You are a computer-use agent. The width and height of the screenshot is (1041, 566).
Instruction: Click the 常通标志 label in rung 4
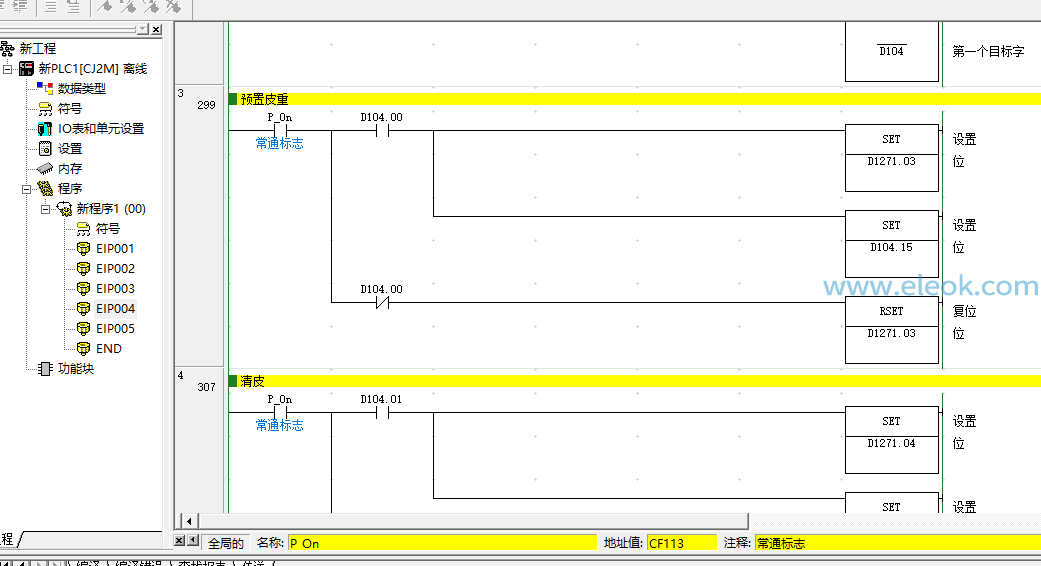pos(280,425)
